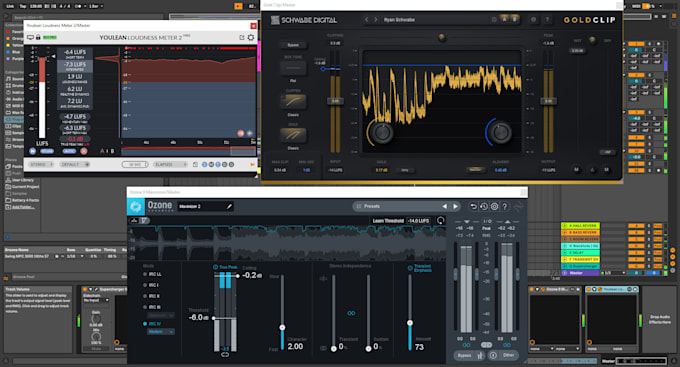Click the Ozone Dither button

(508, 355)
